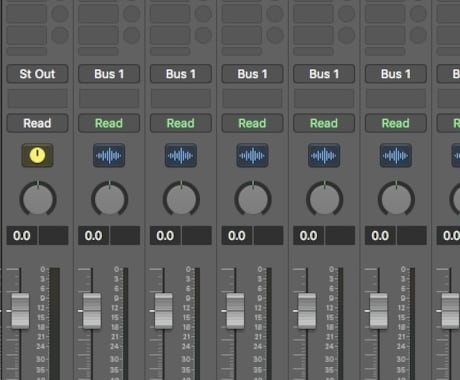Click lower empty send slot on St Out strip

click(x=27, y=35)
